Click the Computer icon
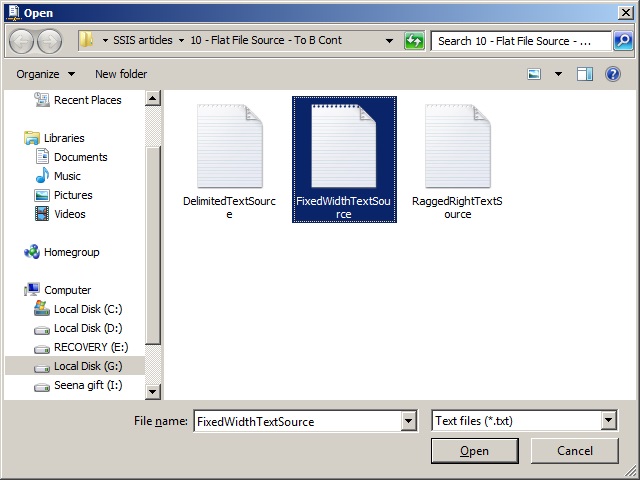Screen dimensions: 640x480 32,289
